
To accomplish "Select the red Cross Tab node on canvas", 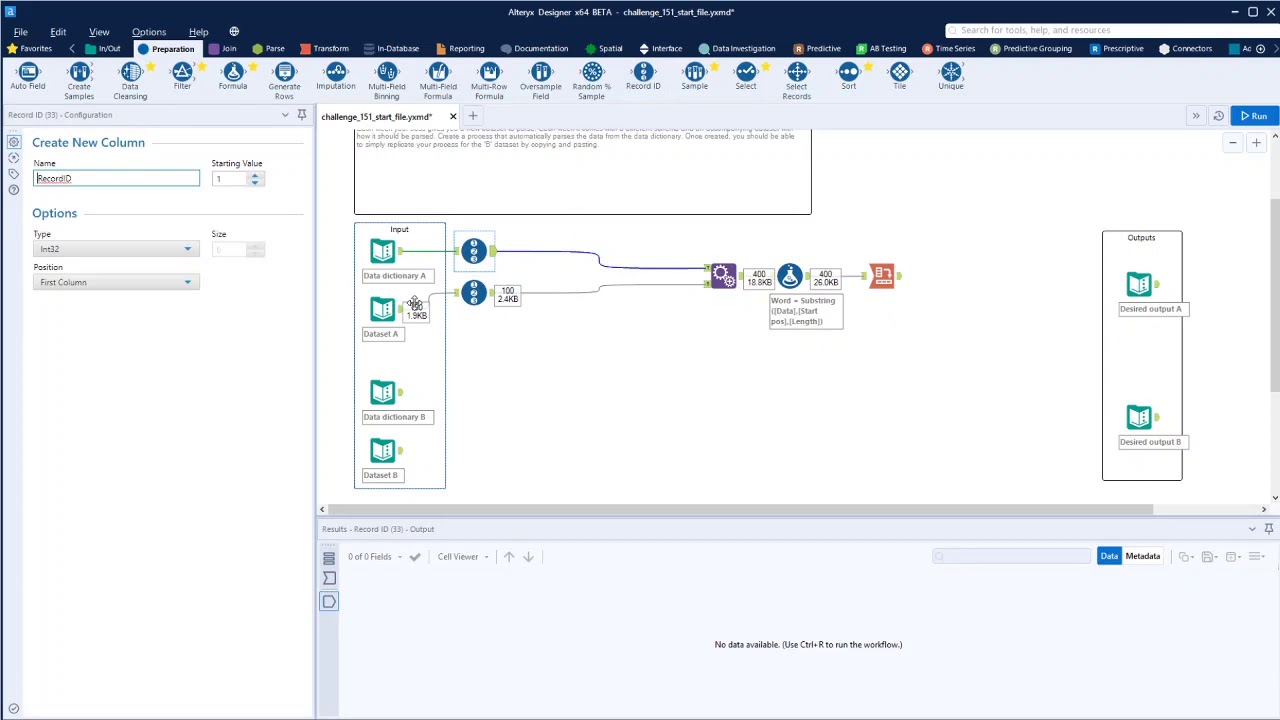I will pyautogui.click(x=882, y=275).
